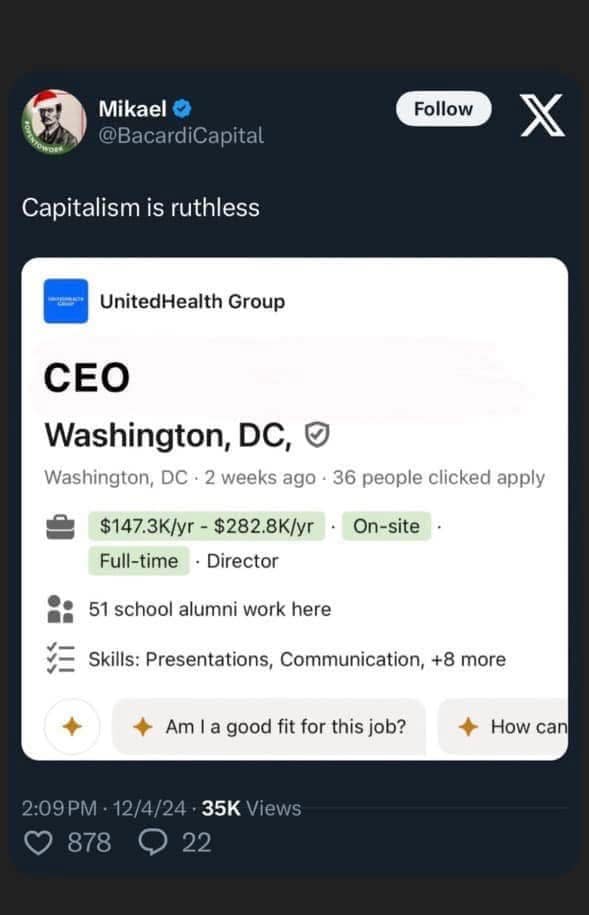This screenshot has height=915, width=589.
Task: Open replies via the comment bubble icon
Action: (x=152, y=843)
